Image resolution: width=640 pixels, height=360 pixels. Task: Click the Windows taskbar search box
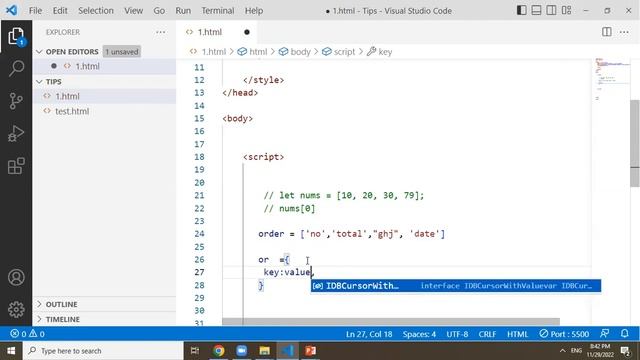point(103,351)
